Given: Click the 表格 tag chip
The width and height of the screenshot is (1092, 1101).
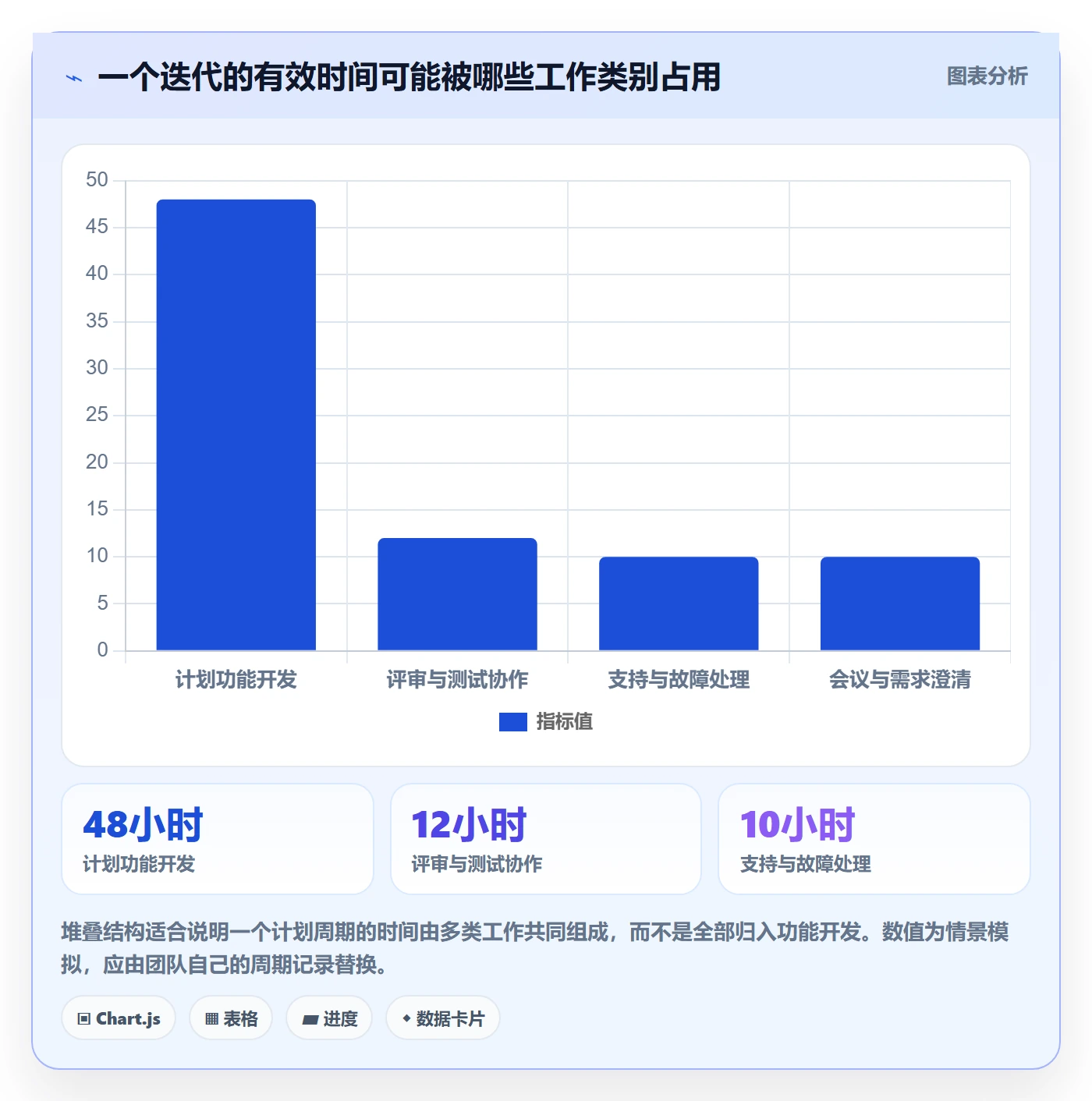Looking at the screenshot, I should click(231, 1018).
